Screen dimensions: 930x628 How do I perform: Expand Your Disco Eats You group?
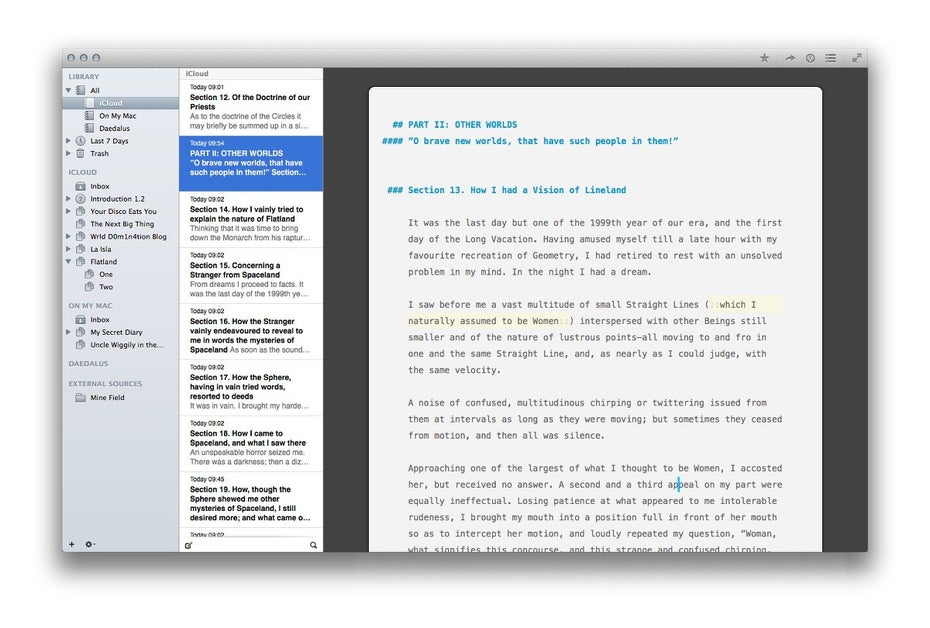point(68,211)
